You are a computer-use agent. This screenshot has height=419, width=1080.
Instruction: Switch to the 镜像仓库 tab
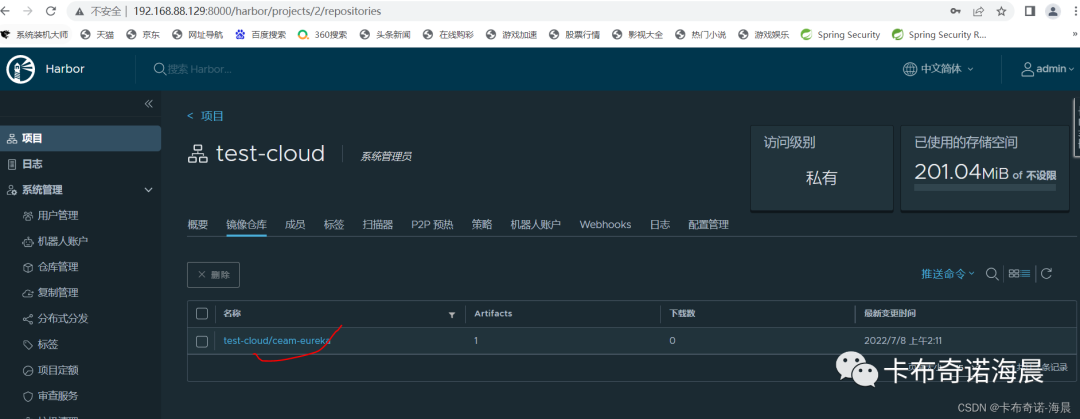pyautogui.click(x=247, y=225)
